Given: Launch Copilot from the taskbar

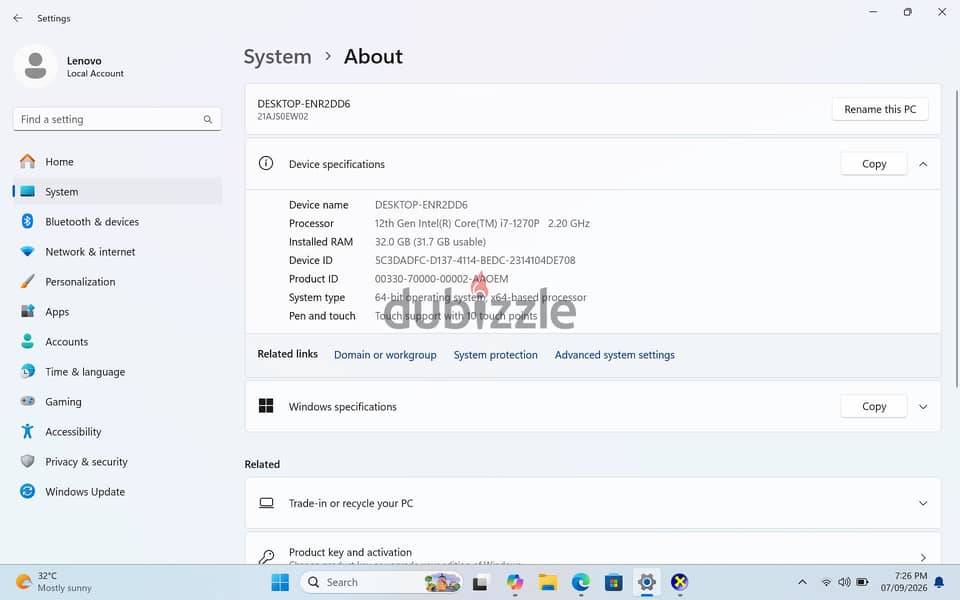Looking at the screenshot, I should coord(515,582).
